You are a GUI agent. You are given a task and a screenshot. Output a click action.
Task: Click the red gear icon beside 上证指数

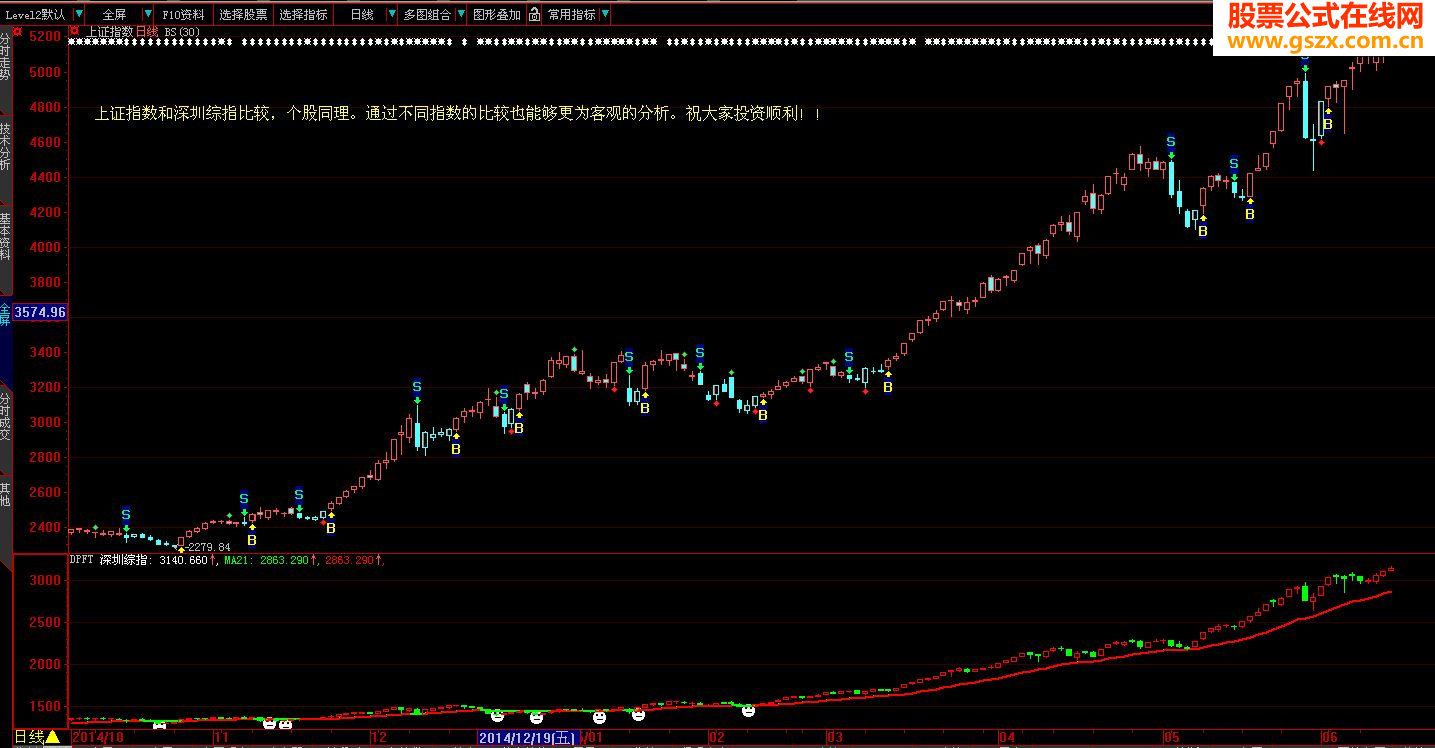[74, 31]
